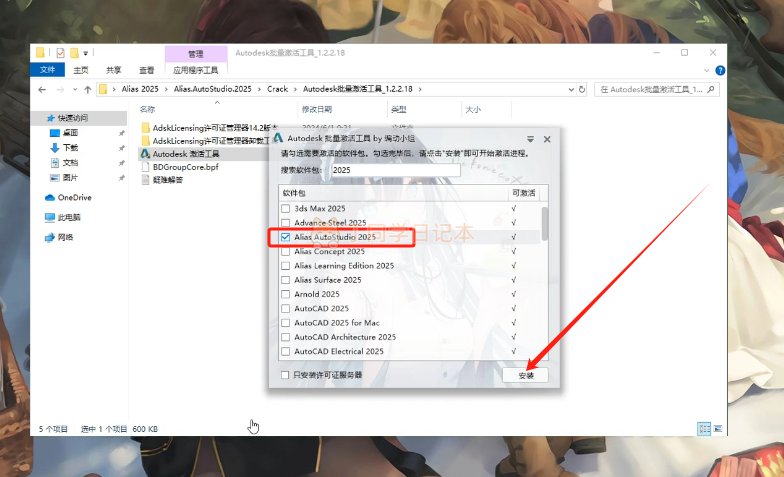
Task: Refresh the current folder view
Action: tap(582, 90)
